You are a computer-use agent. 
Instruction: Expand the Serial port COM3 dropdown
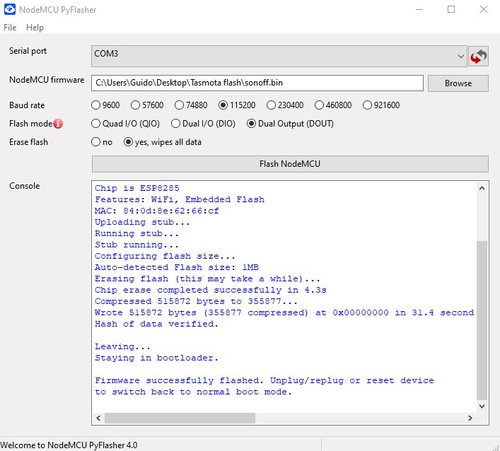click(279, 56)
